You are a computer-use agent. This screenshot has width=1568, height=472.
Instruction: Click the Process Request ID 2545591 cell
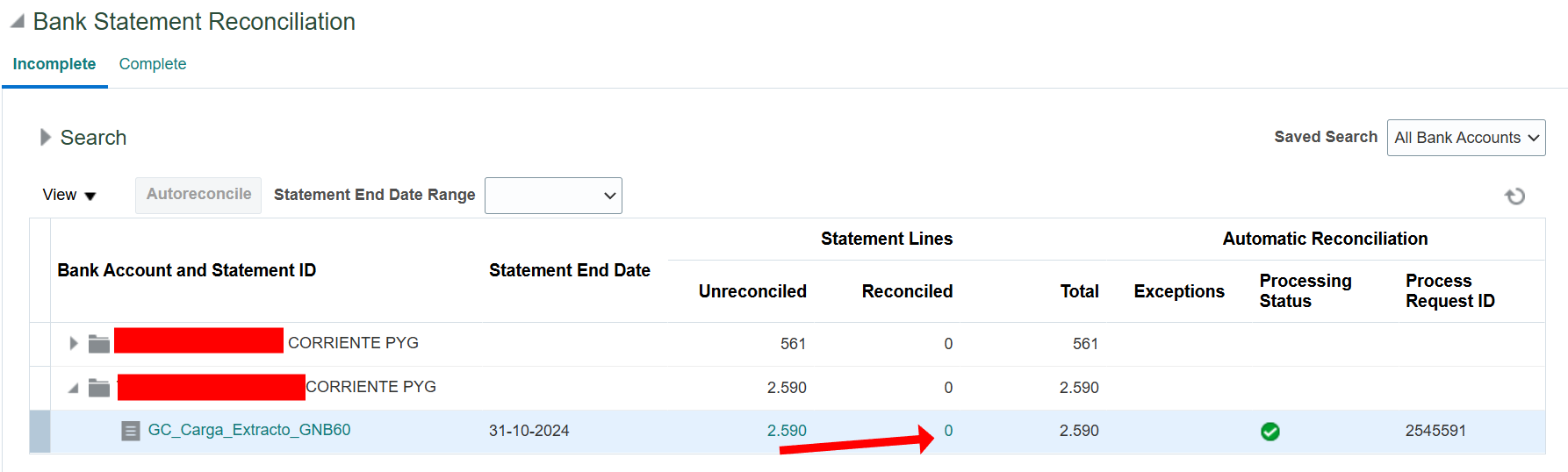click(x=1435, y=431)
